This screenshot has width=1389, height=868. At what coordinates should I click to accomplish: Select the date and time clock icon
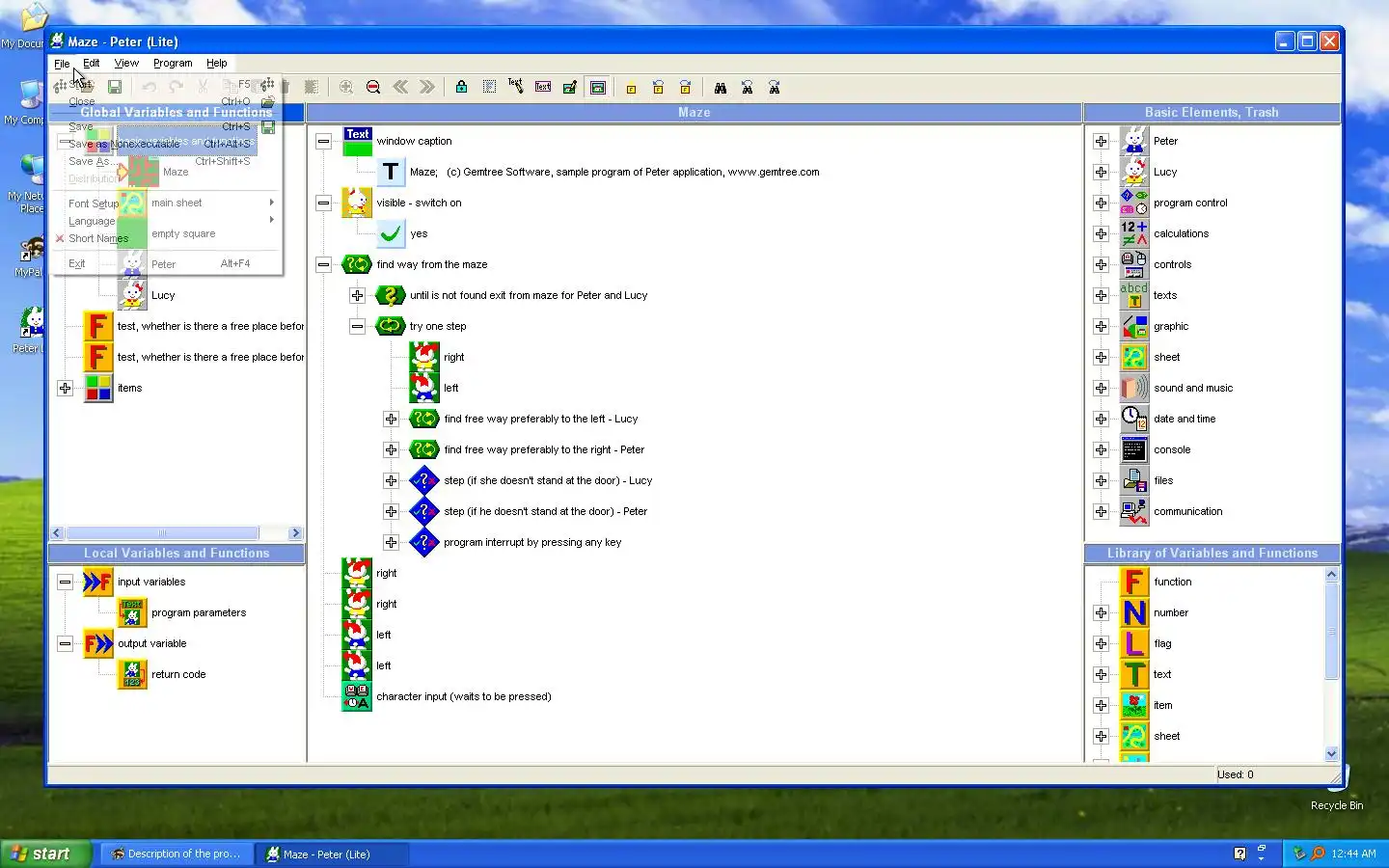[1134, 419]
